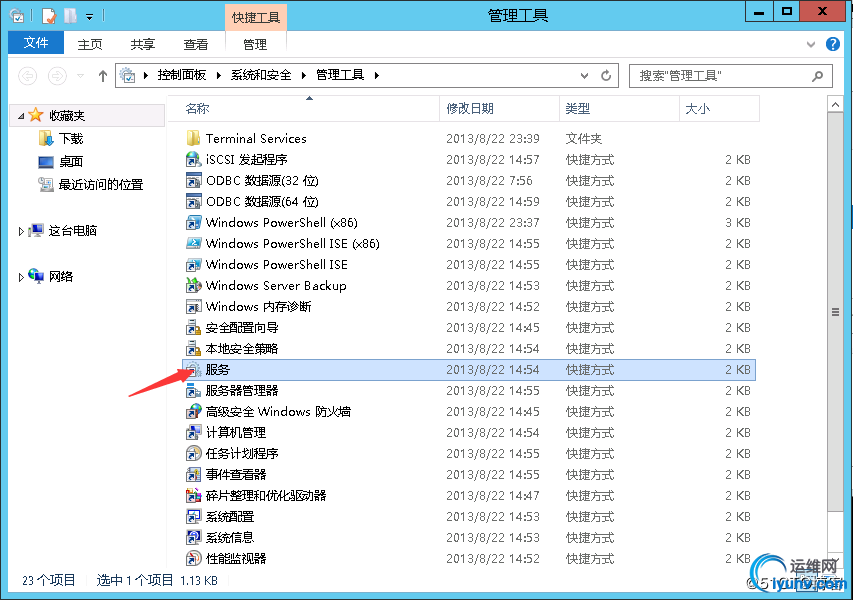Click the search magnifier icon
The image size is (853, 600).
pos(817,76)
